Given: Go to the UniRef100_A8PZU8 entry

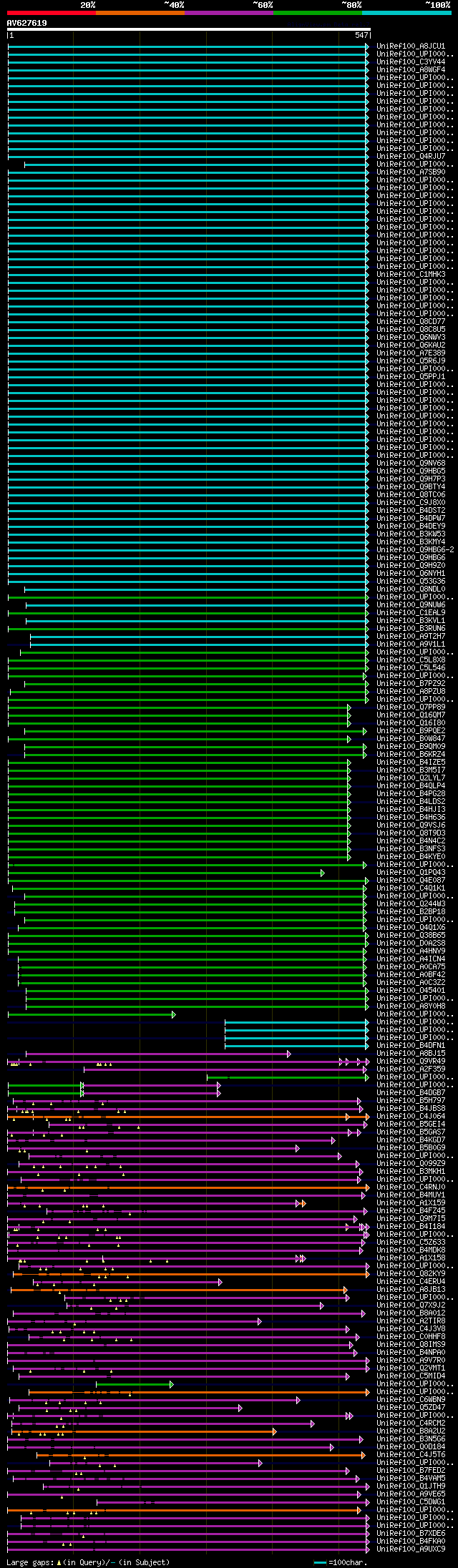Looking at the screenshot, I should point(411,691).
